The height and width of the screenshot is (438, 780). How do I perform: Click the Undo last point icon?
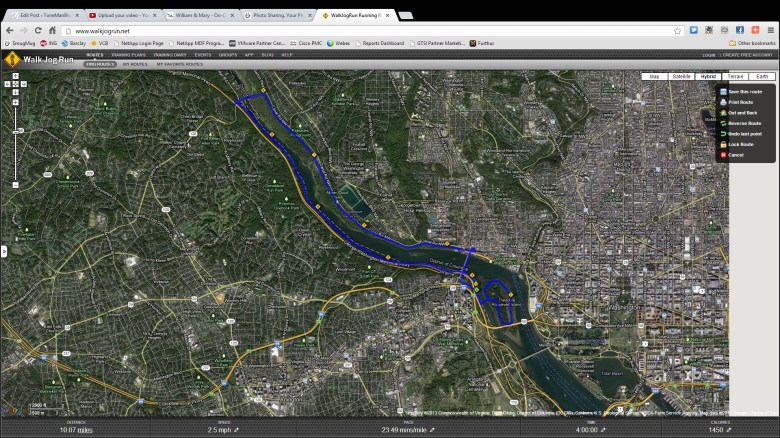click(723, 134)
